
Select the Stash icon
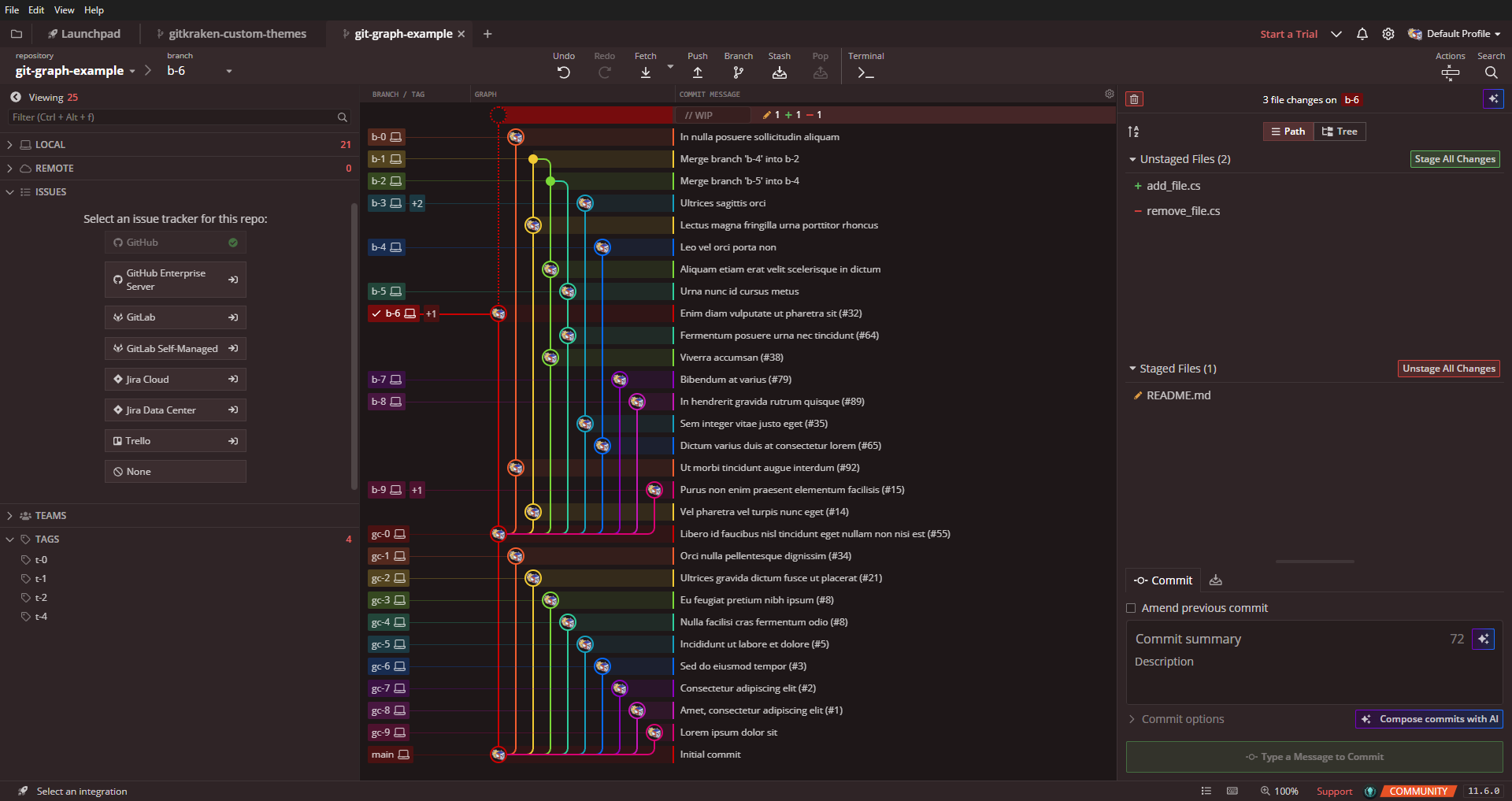(x=779, y=72)
